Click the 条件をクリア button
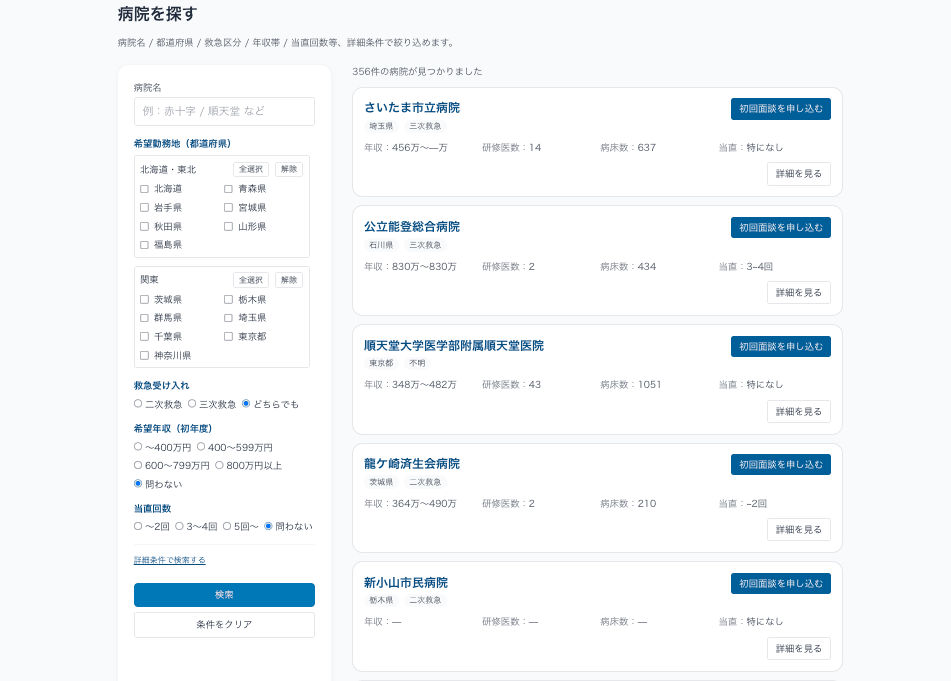 [x=224, y=624]
